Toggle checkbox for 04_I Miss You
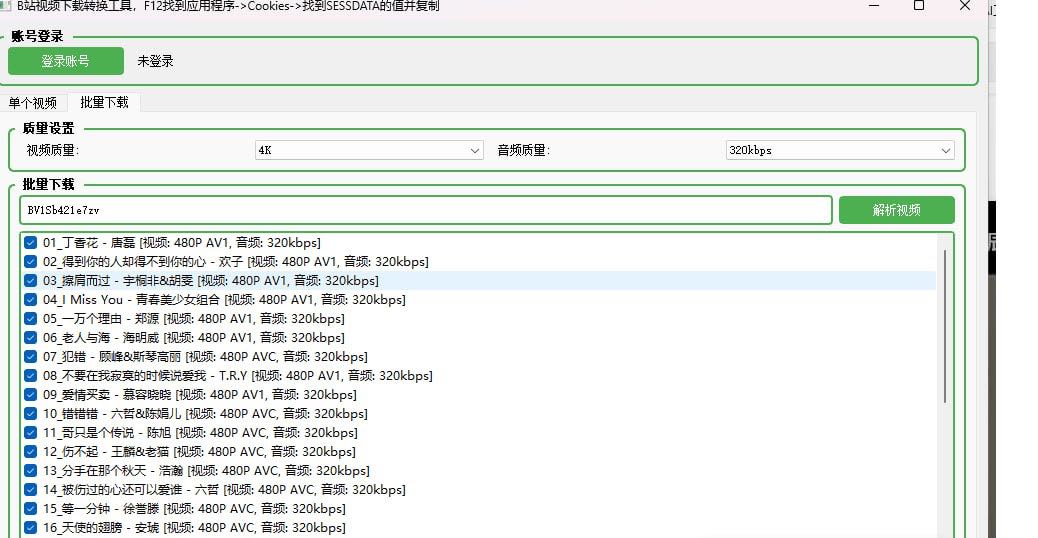 (31, 300)
